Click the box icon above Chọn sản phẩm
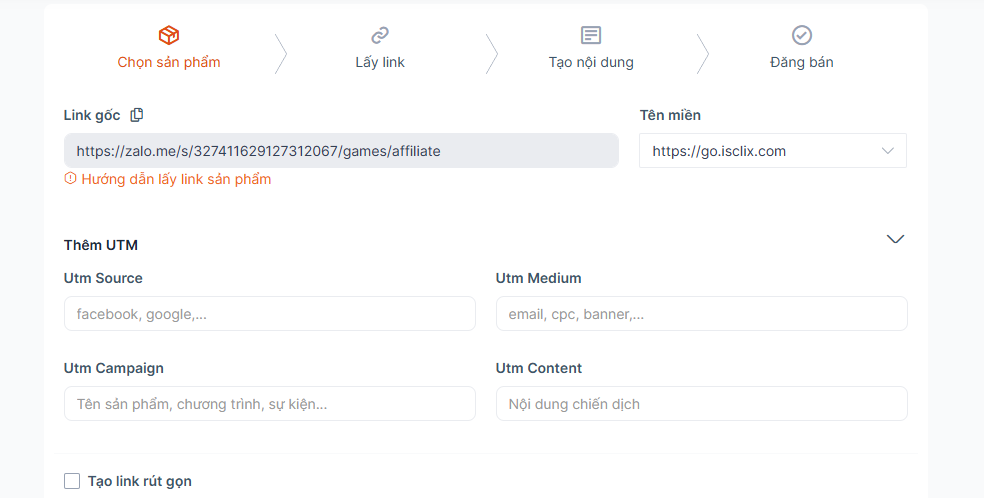This screenshot has width=984, height=498. tap(169, 35)
